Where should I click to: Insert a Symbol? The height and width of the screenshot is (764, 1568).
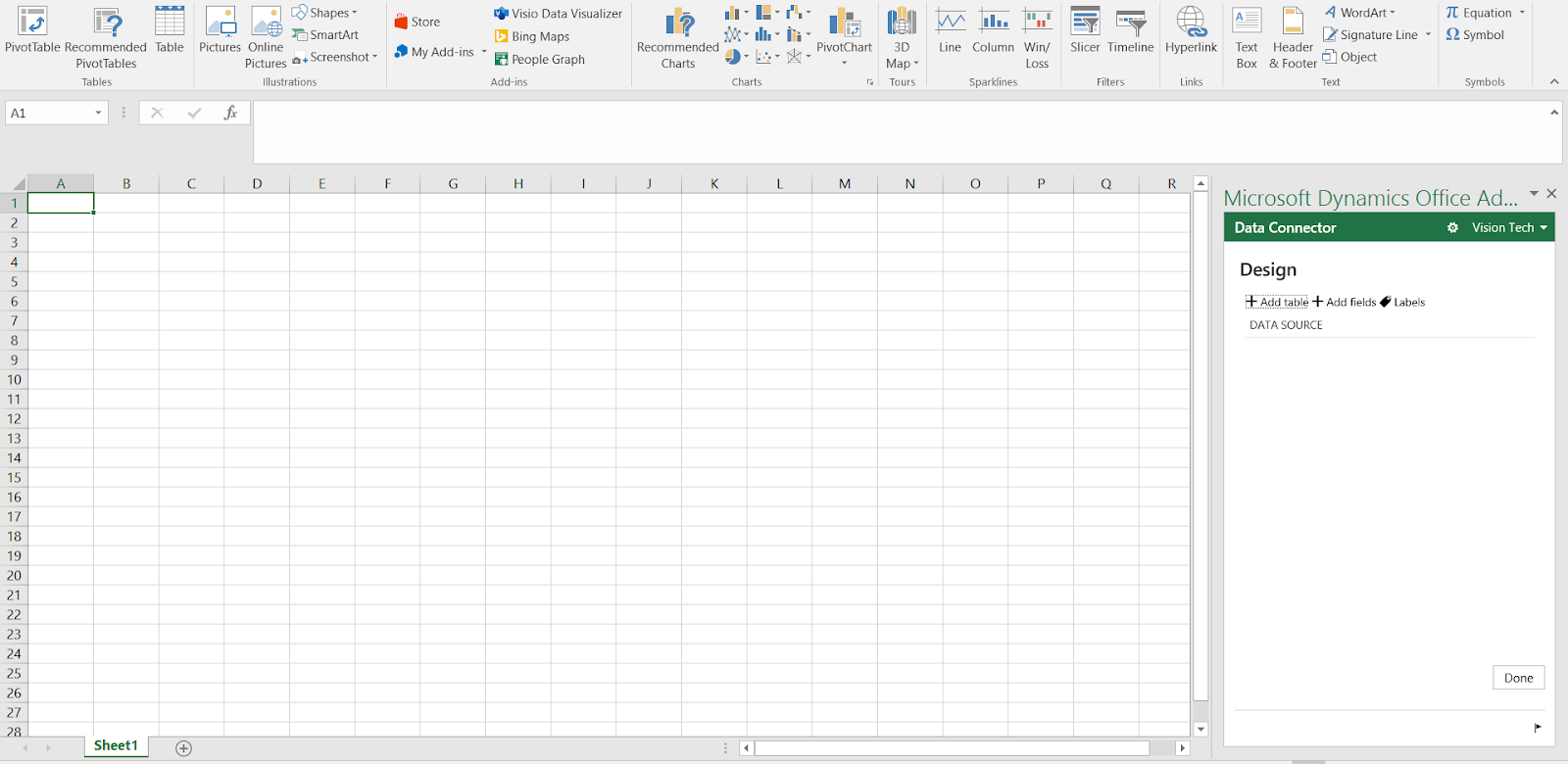click(1475, 35)
